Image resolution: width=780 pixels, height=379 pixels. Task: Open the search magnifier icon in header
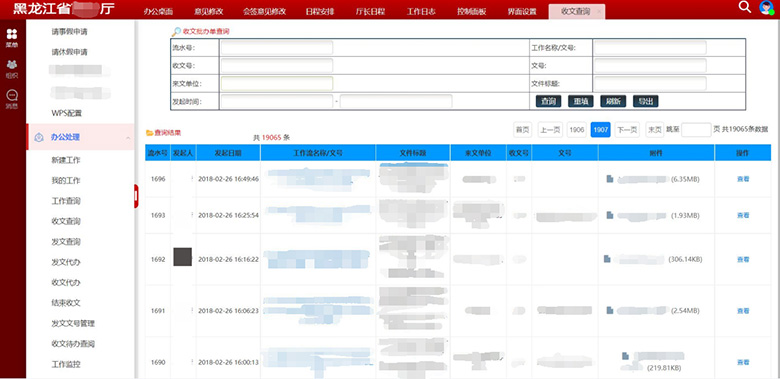[744, 7]
